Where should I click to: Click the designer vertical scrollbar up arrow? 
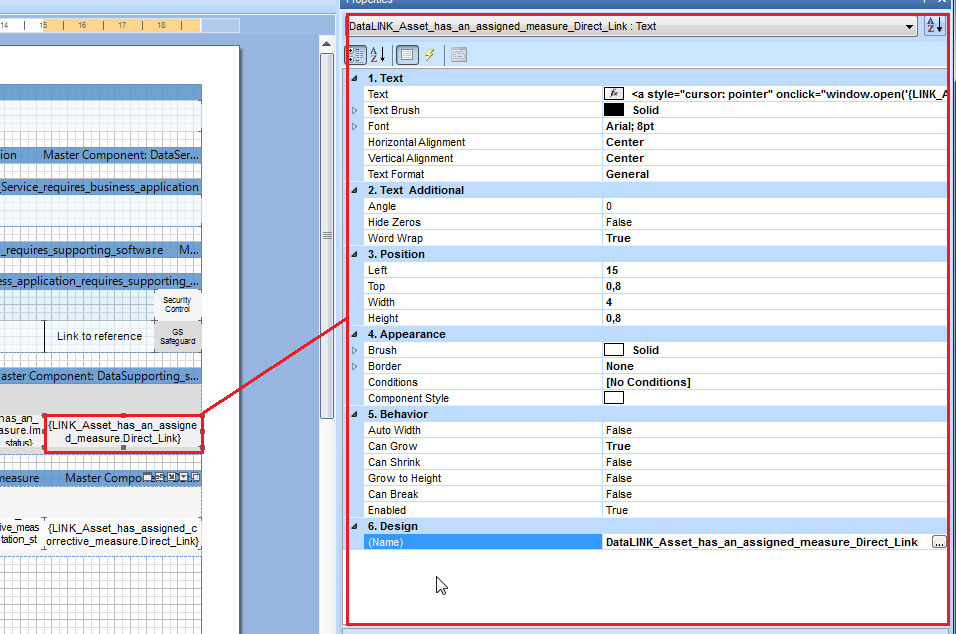pyautogui.click(x=327, y=44)
